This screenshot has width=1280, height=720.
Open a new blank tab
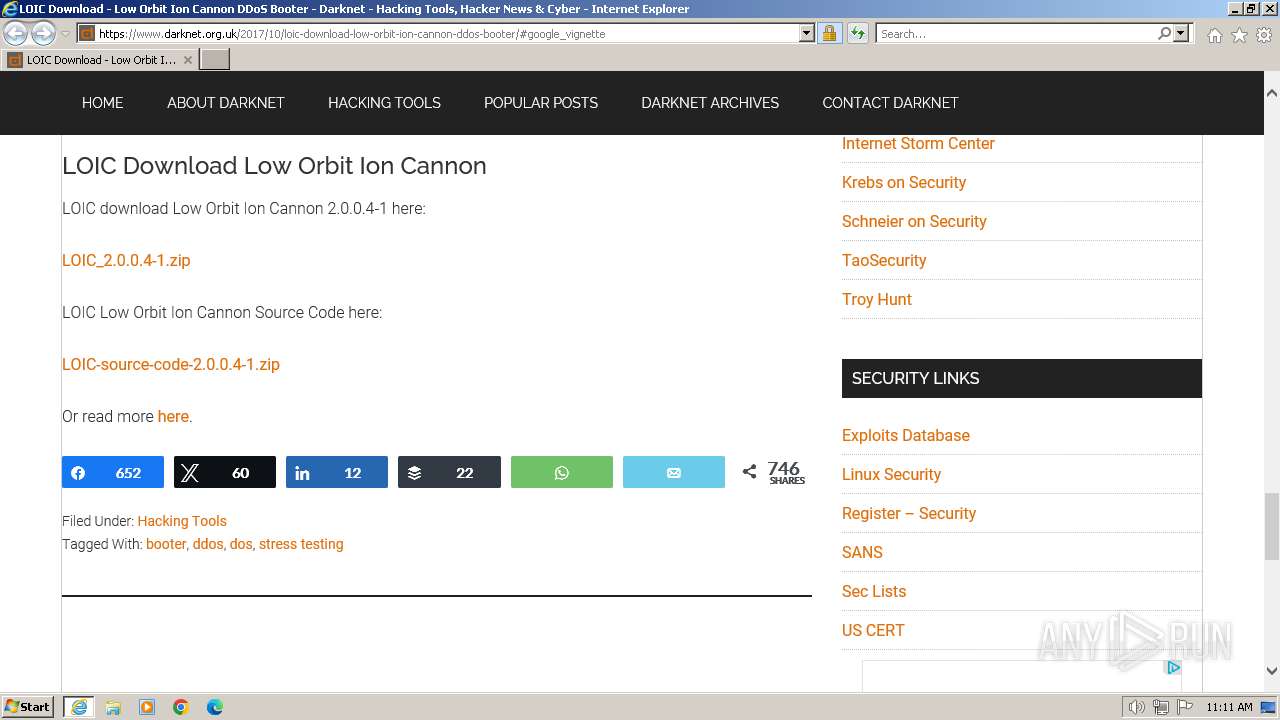point(215,60)
